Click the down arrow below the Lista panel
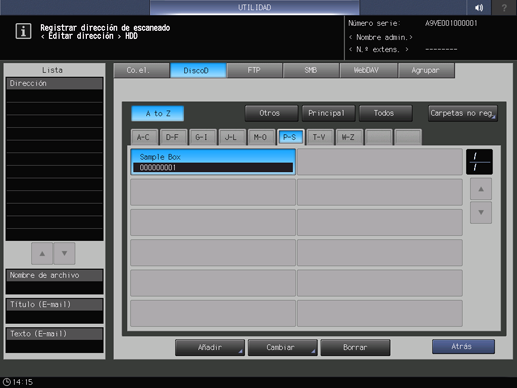The height and width of the screenshot is (388, 517). [64, 254]
